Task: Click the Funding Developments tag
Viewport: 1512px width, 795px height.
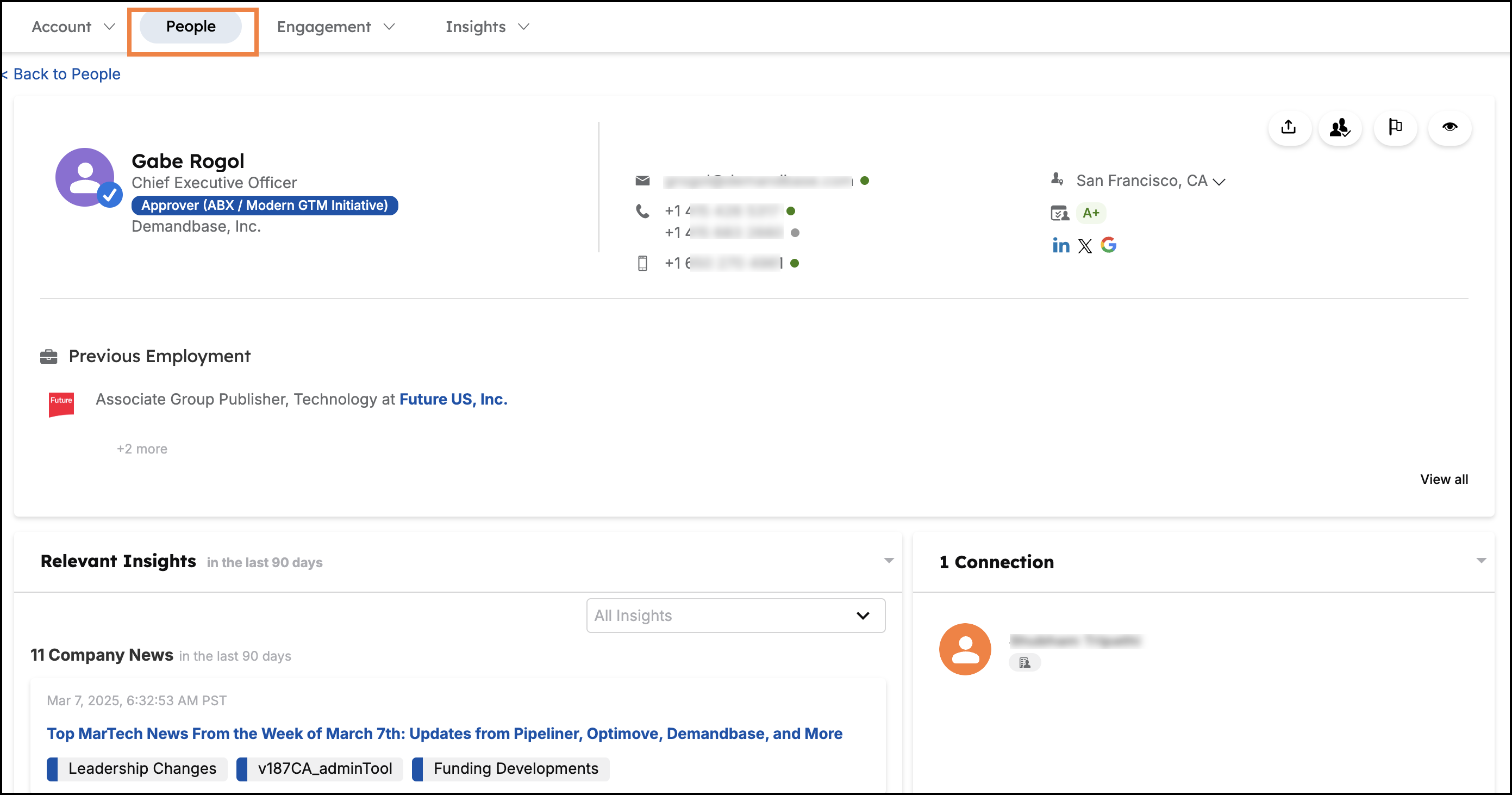Action: (x=511, y=768)
